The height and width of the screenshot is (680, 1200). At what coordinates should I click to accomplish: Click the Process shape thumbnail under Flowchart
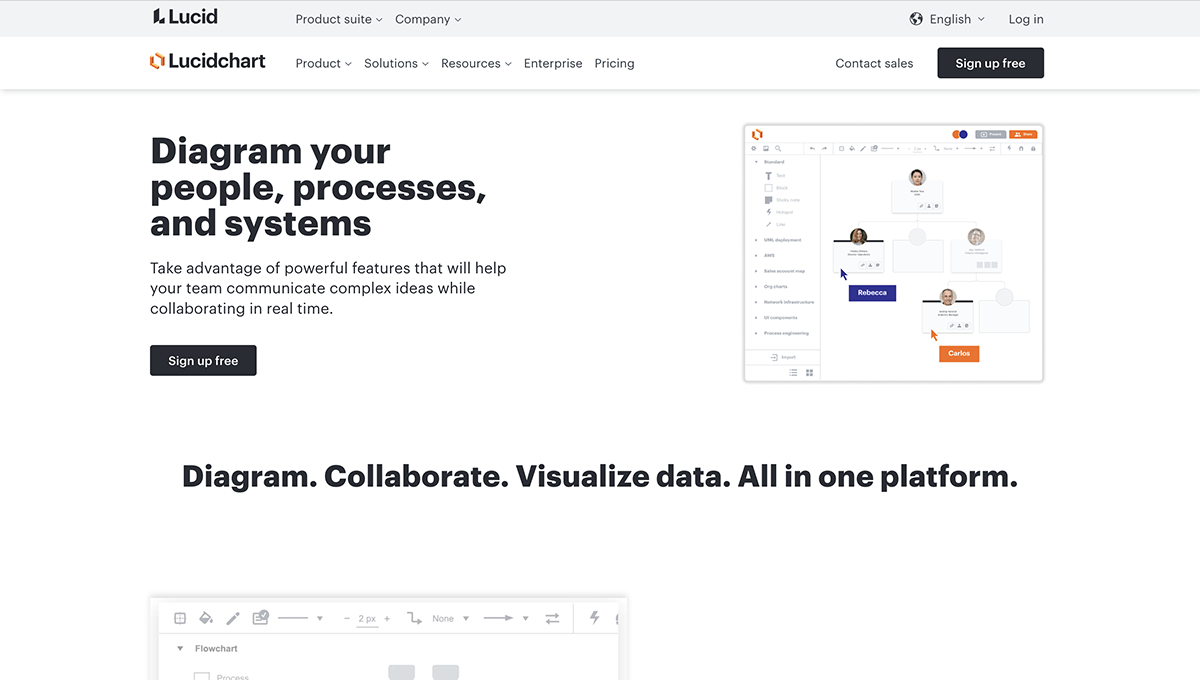point(202,675)
